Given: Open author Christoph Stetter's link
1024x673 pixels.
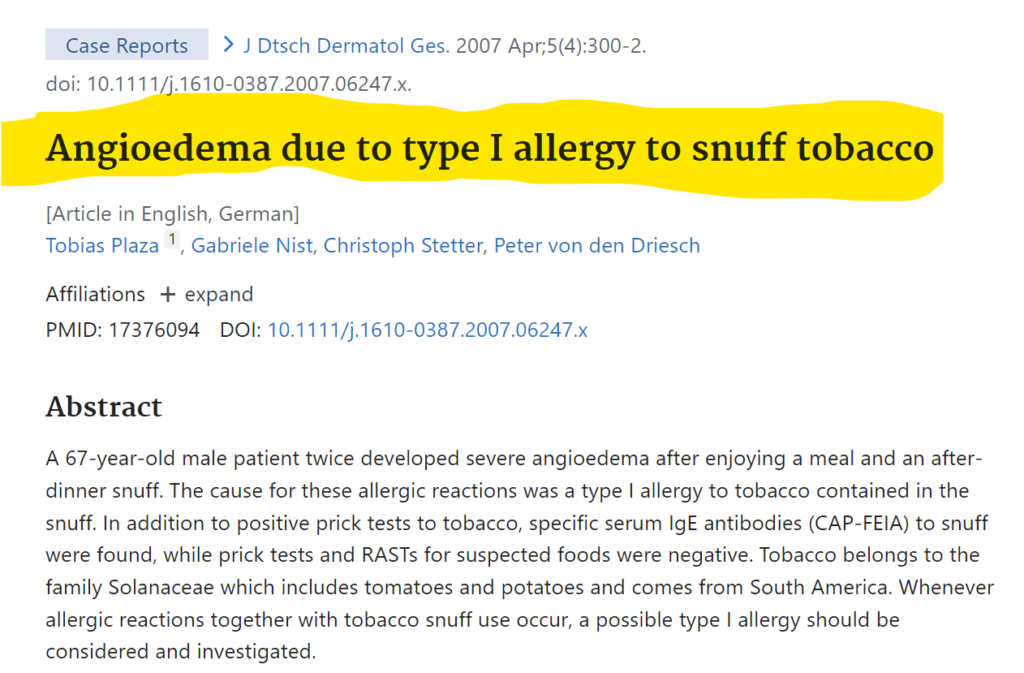Looking at the screenshot, I should pos(403,245).
